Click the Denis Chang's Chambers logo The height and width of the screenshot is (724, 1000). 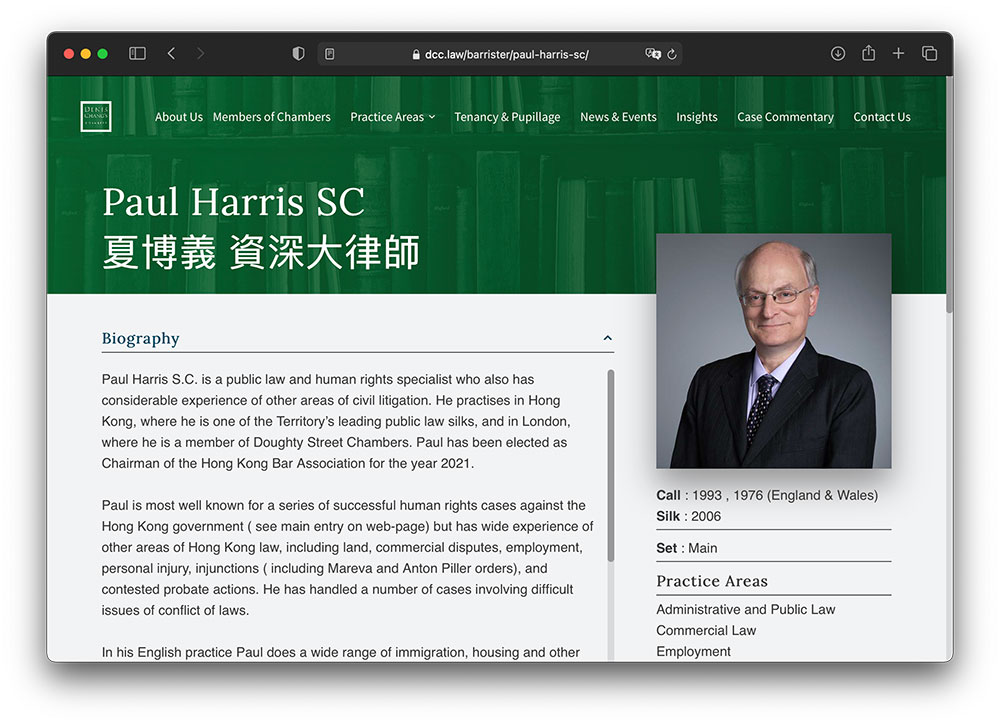click(96, 117)
